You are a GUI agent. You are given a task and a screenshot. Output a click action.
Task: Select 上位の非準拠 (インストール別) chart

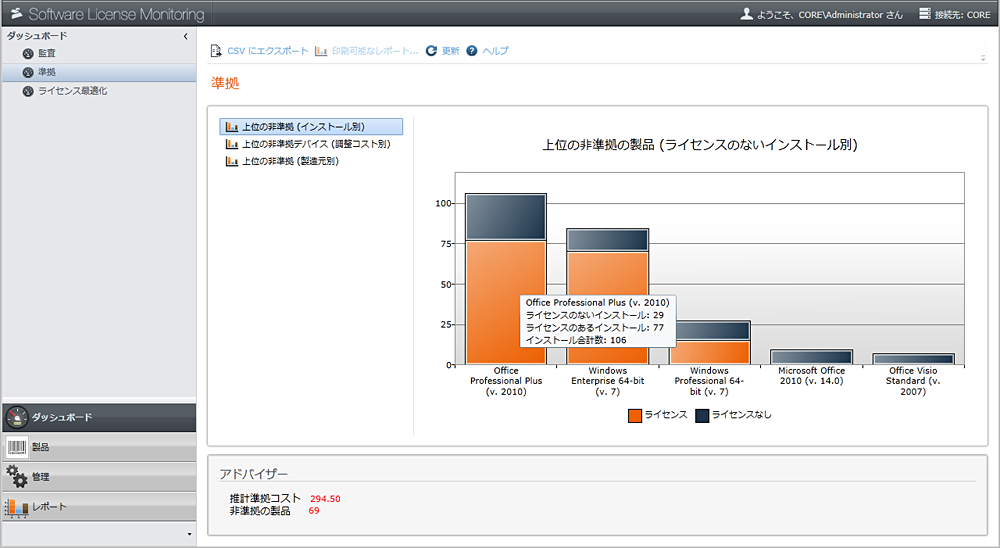[x=311, y=126]
